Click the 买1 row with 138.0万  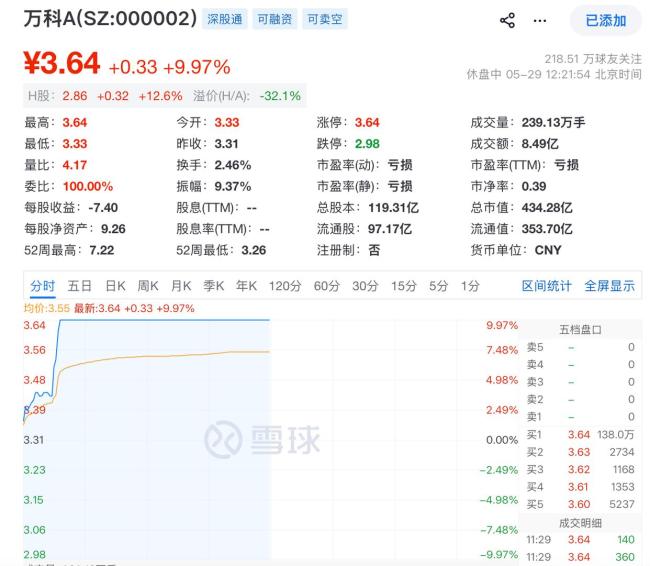(580, 435)
